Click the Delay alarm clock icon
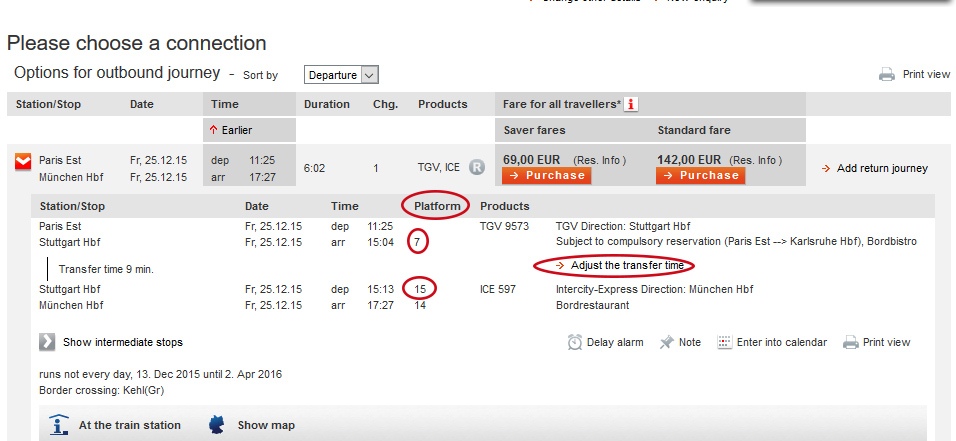 [574, 342]
